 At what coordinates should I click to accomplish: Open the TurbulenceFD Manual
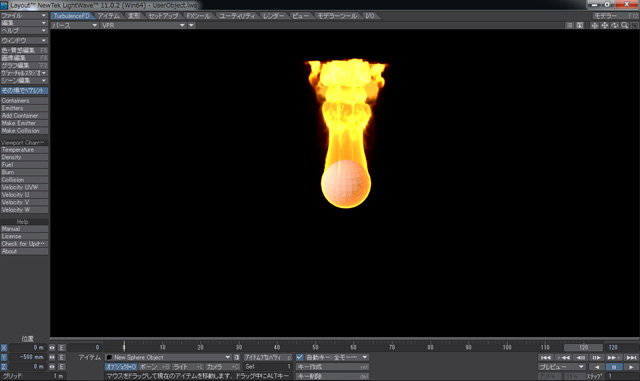(x=24, y=229)
